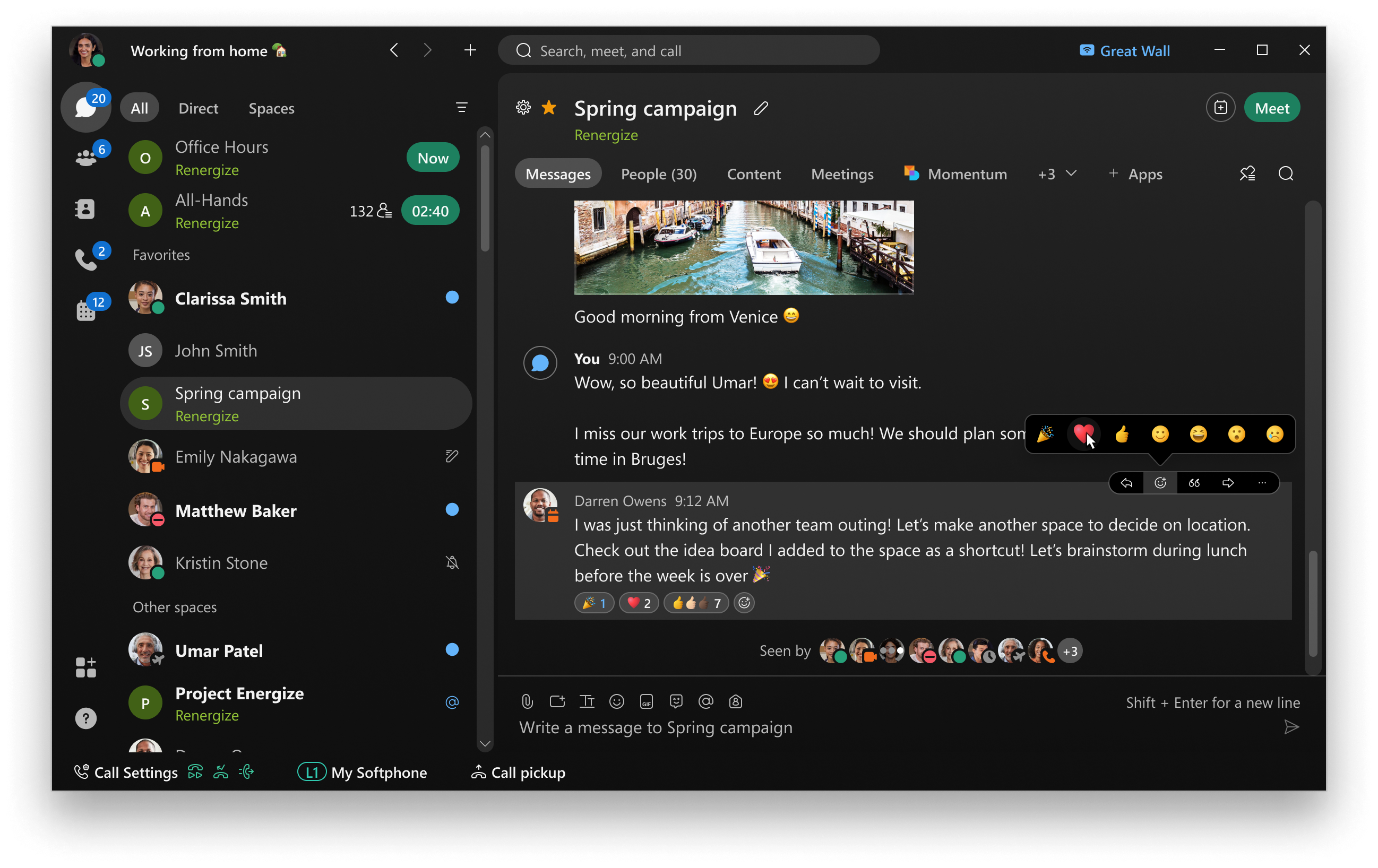Open the space settings gear icon
Screen dimensions: 1378x868
click(x=523, y=108)
